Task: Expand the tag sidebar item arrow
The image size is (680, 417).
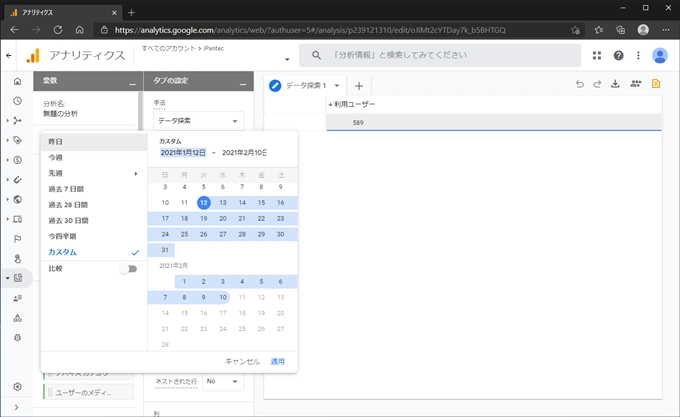Action: (7, 140)
